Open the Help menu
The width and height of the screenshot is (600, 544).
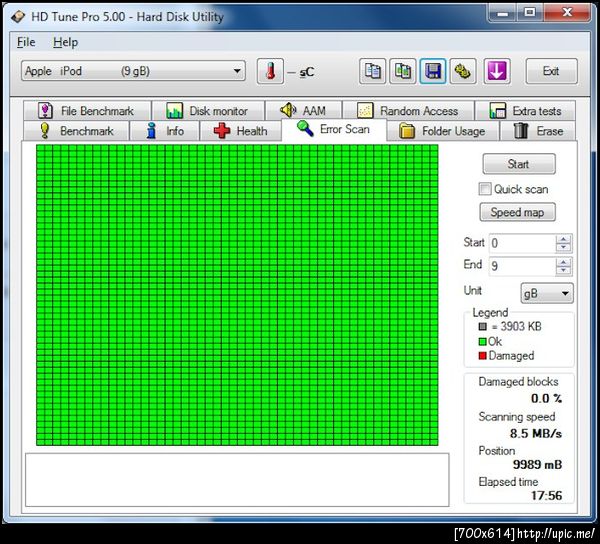click(x=65, y=42)
